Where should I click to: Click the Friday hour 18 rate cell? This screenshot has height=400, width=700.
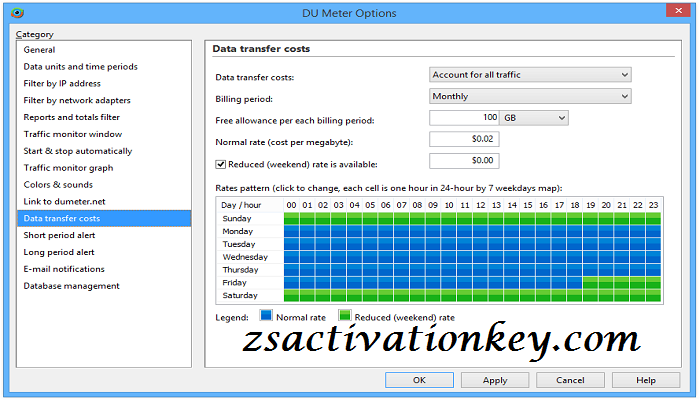coord(575,283)
